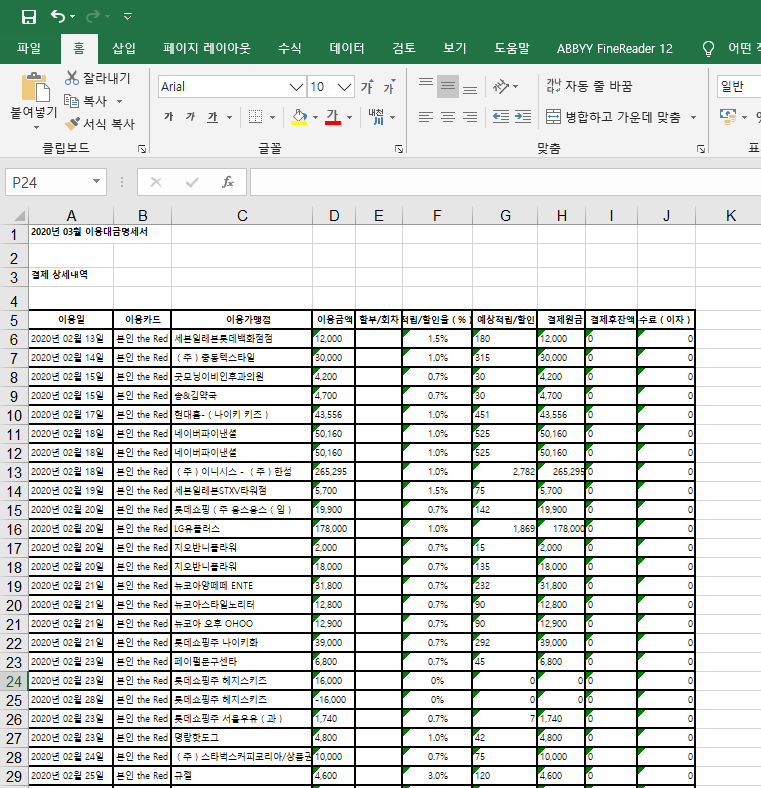Open the Customize Quick Access Toolbar arrow
Viewport: 761px width, 788px height.
coord(128,17)
